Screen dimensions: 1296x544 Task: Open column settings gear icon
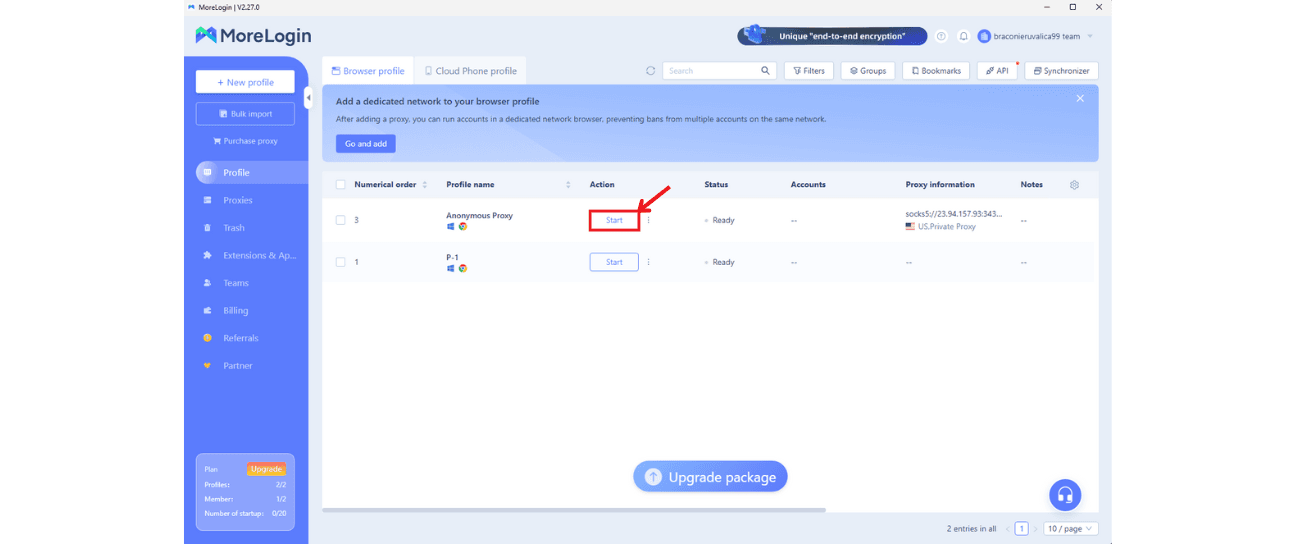click(1075, 185)
